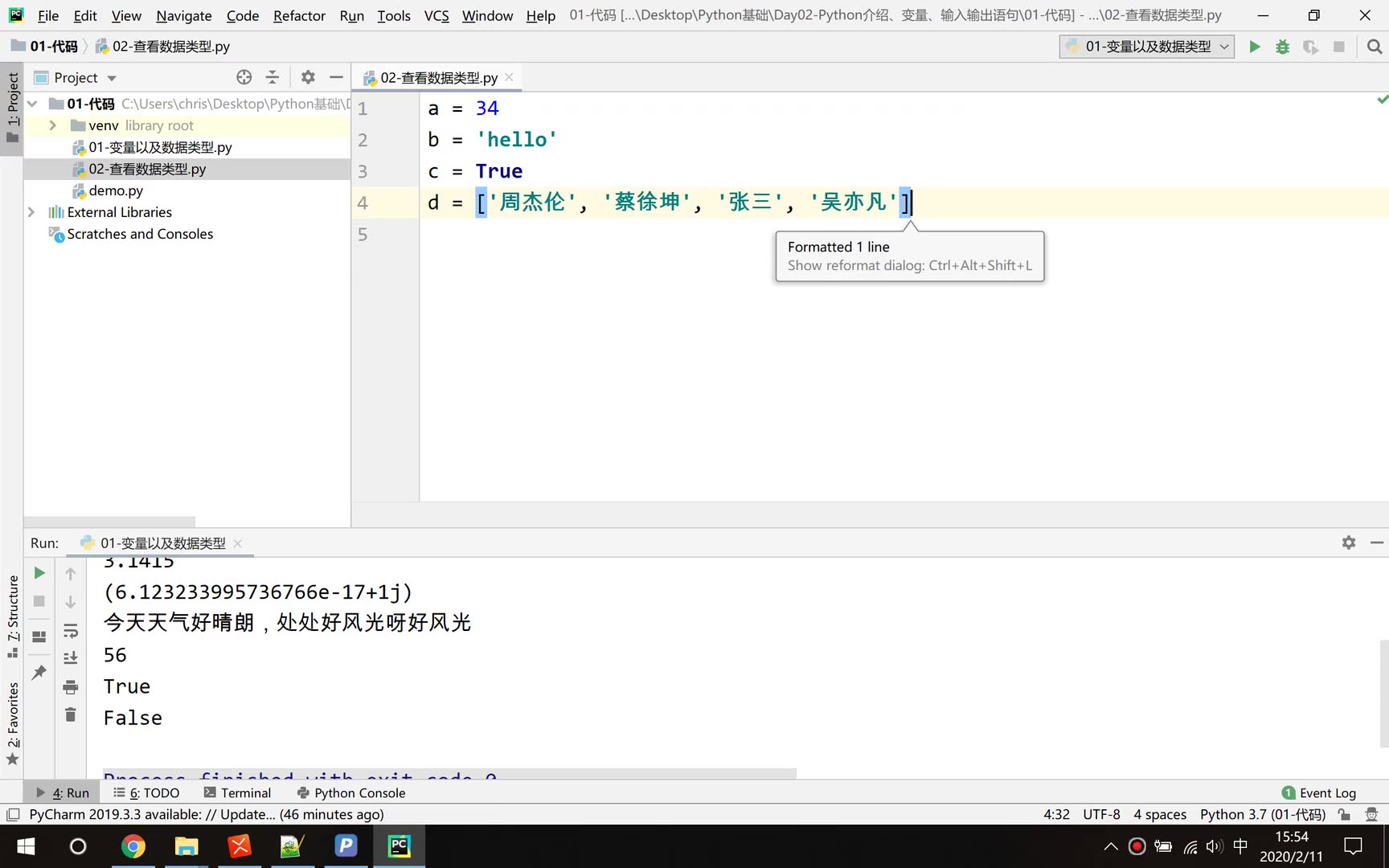The image size is (1389, 868).
Task: Close the 01-变量以及数据类型 run tab
Action: point(237,543)
